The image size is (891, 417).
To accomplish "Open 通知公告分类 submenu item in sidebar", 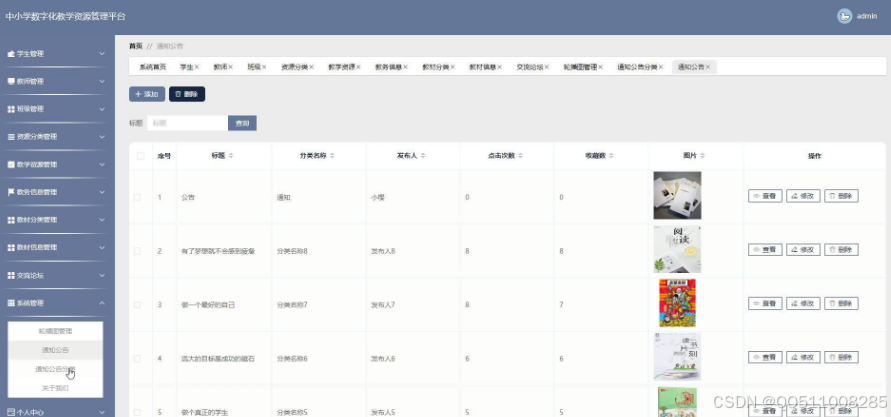I will [x=55, y=369].
